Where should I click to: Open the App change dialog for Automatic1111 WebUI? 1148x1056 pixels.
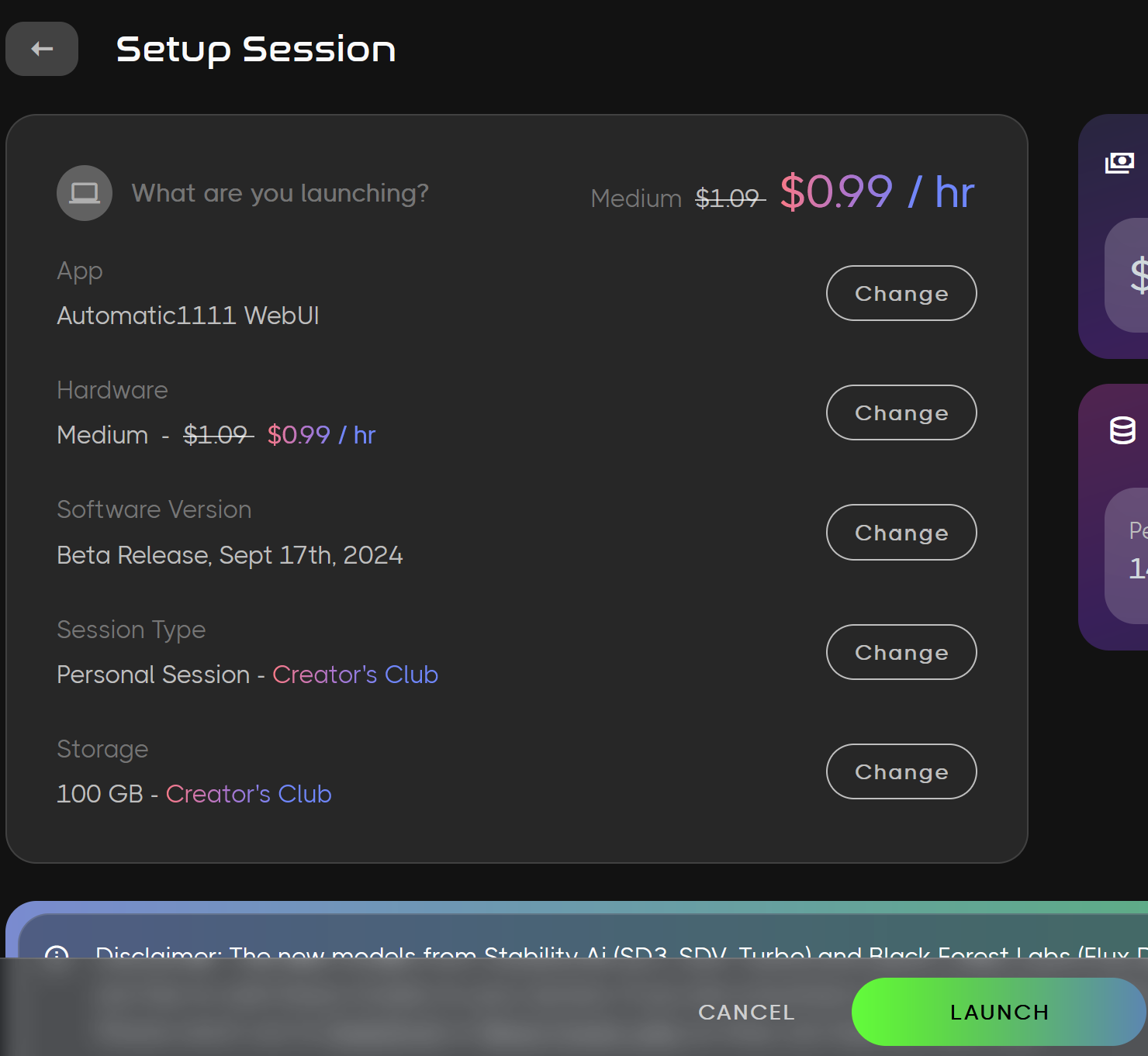point(901,293)
